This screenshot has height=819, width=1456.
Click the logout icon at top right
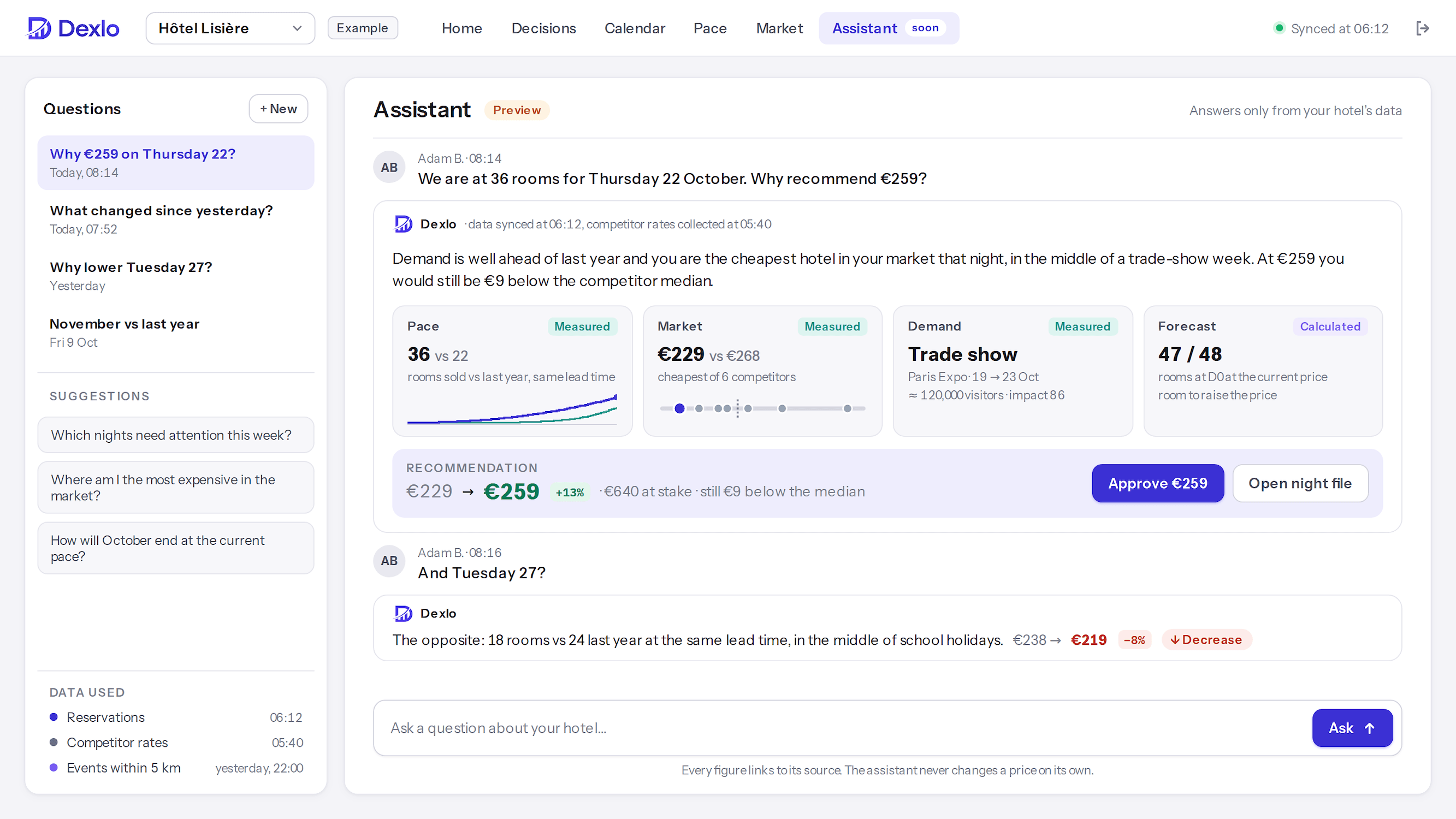click(1423, 28)
